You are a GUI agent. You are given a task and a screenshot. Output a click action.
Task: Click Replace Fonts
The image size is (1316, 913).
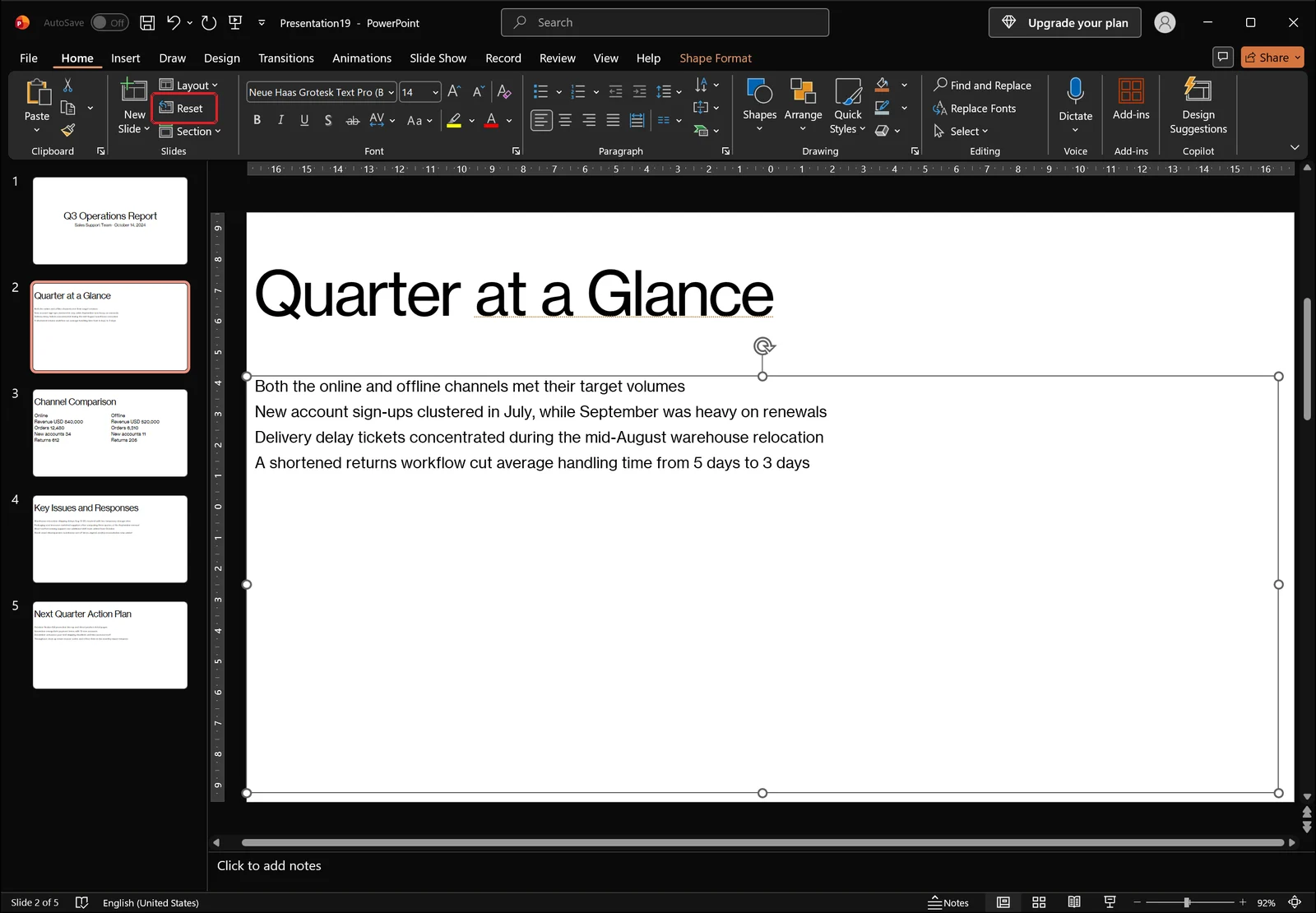pyautogui.click(x=975, y=108)
